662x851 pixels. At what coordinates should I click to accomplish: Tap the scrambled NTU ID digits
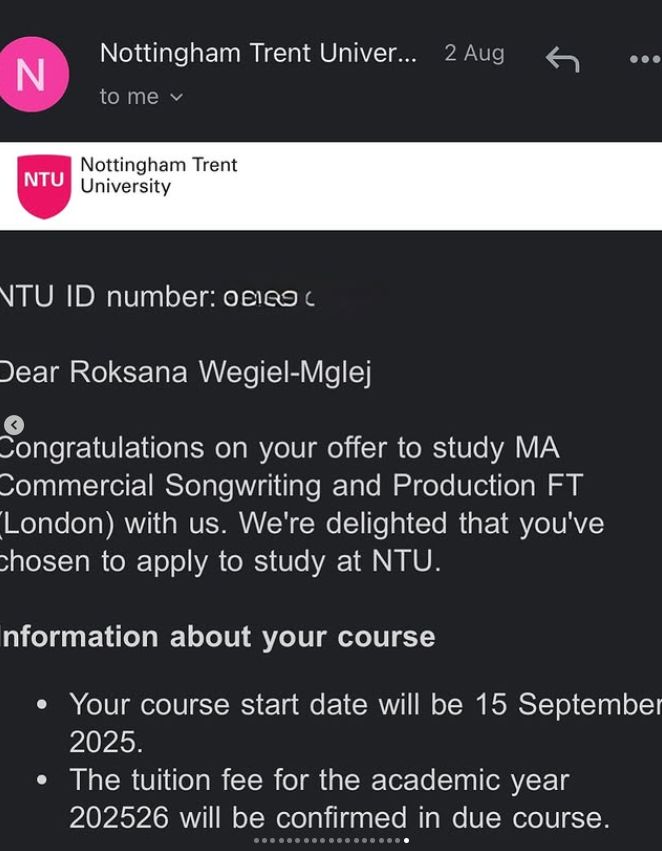click(269, 298)
